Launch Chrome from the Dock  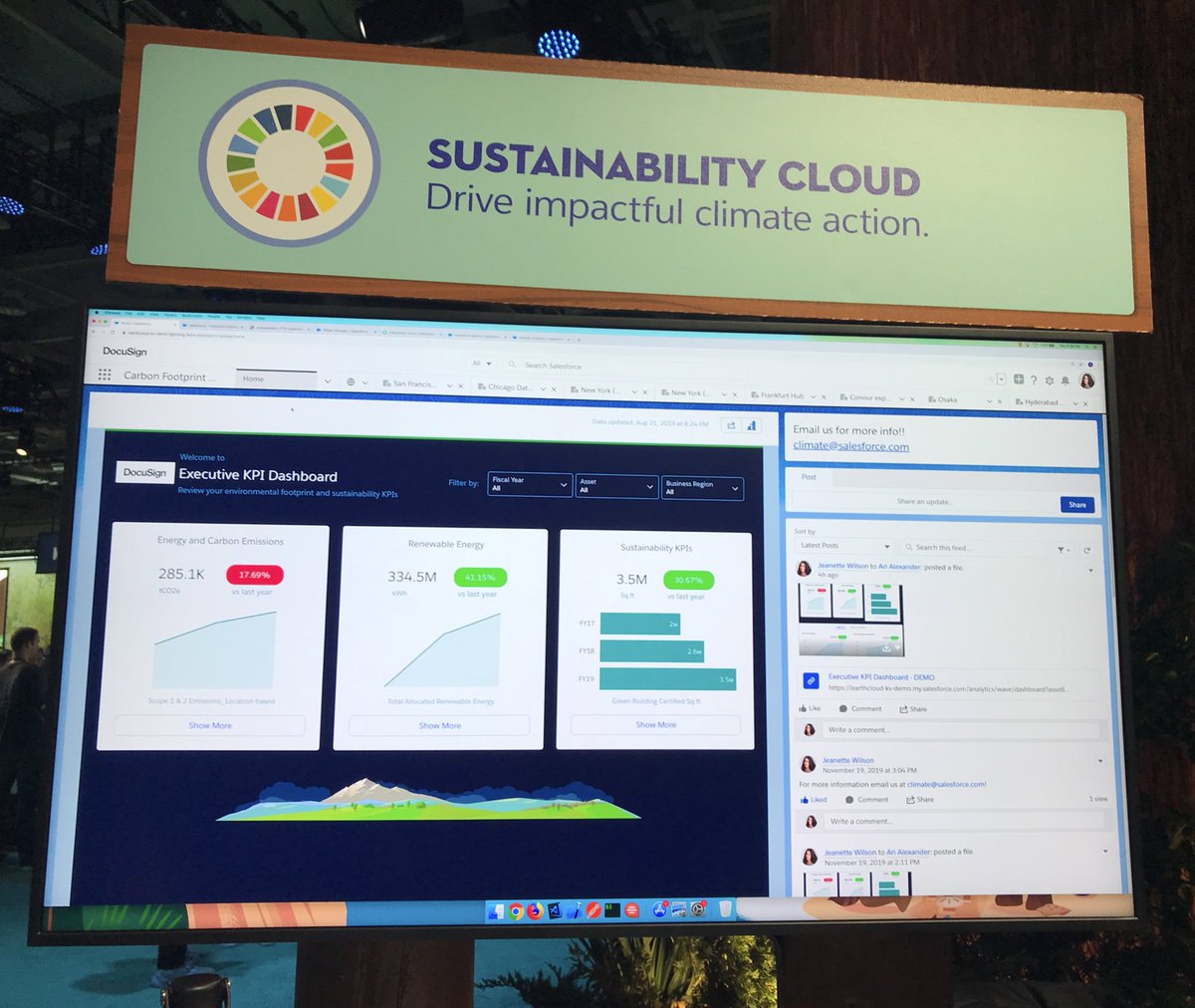tap(516, 910)
